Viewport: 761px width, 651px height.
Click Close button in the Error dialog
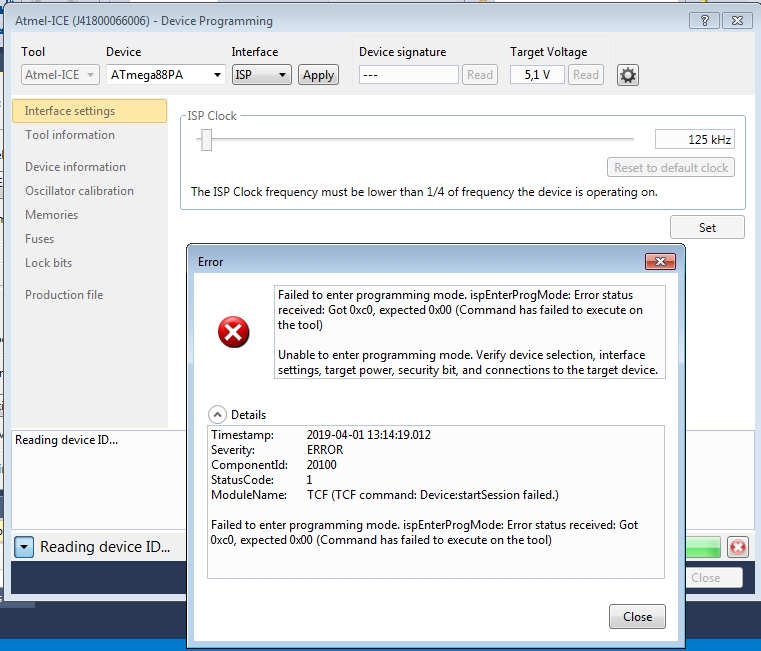tap(637, 617)
